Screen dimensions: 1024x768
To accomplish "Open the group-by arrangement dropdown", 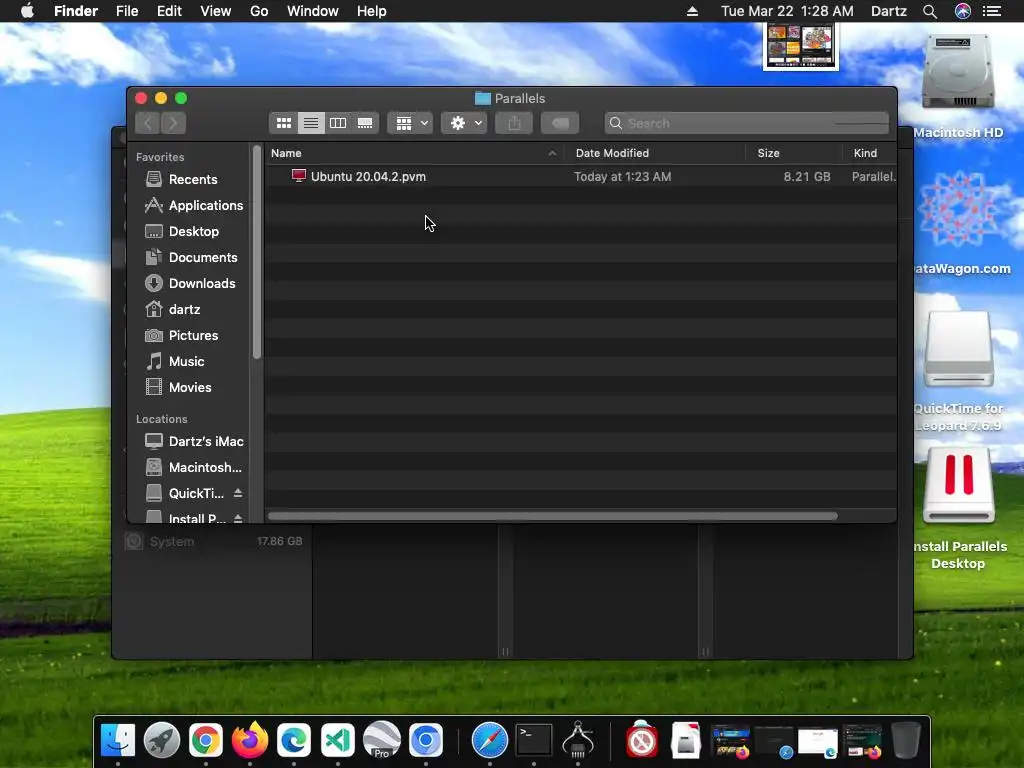I will [410, 123].
